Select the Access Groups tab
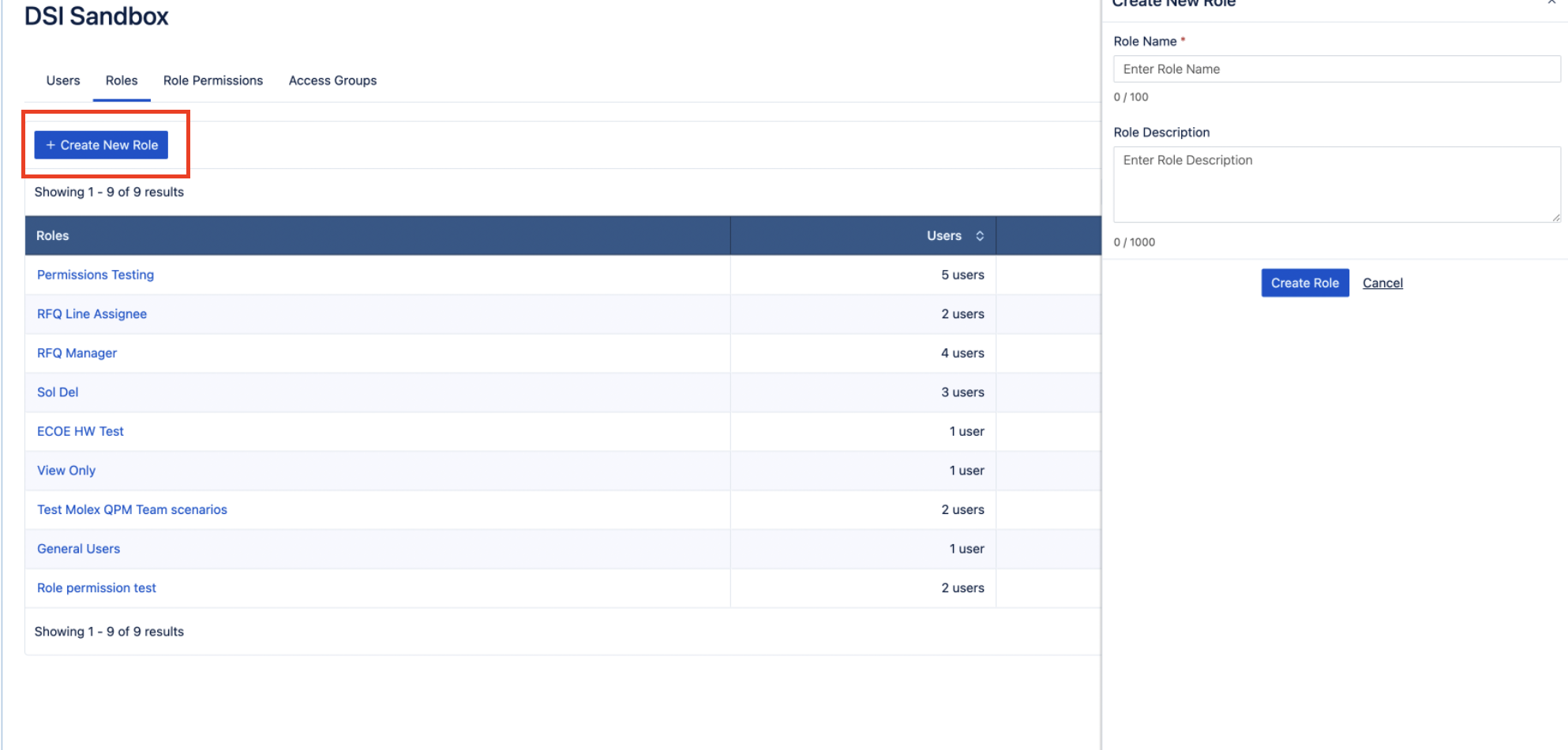 [332, 81]
